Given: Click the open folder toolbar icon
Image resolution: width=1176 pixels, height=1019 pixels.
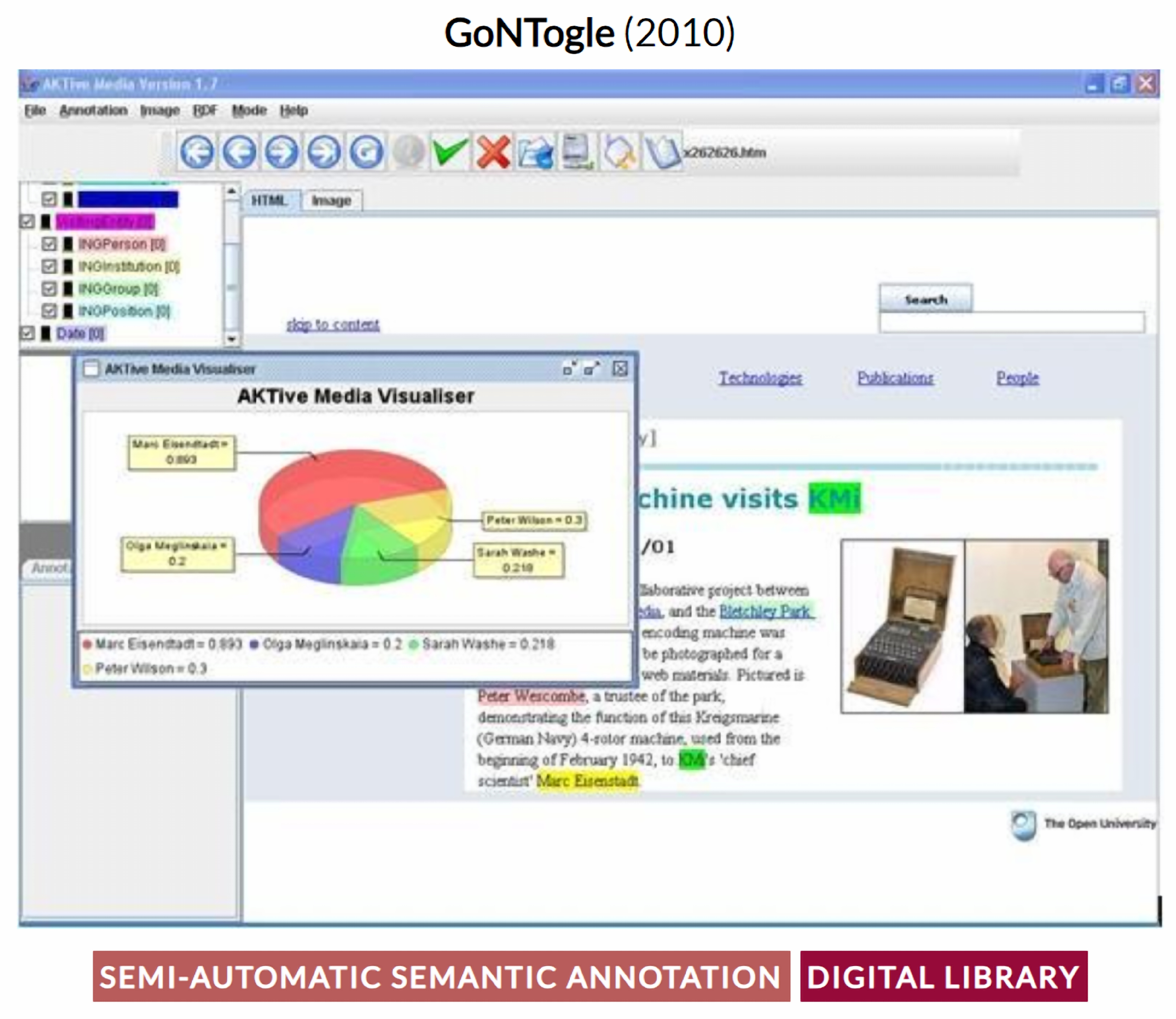Looking at the screenshot, I should click(x=535, y=152).
